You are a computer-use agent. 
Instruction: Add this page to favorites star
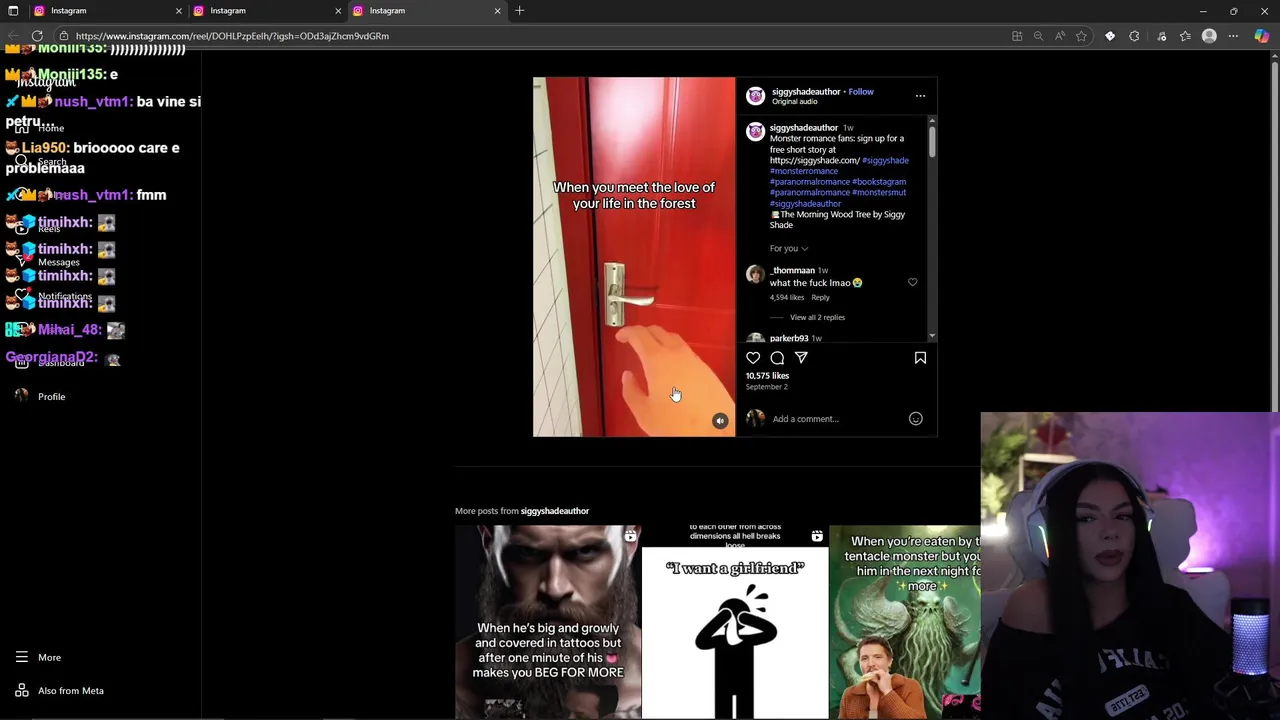click(1081, 36)
